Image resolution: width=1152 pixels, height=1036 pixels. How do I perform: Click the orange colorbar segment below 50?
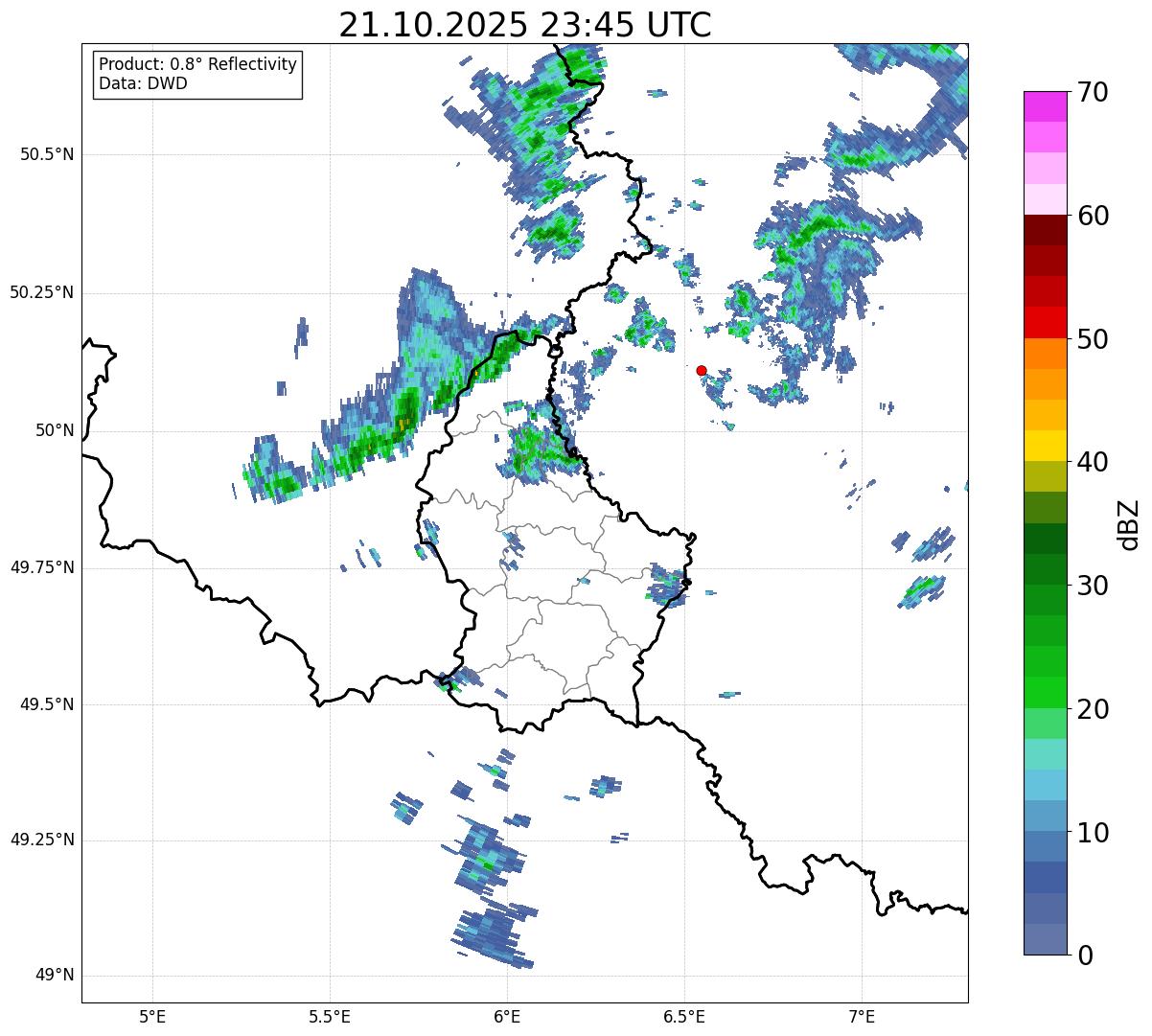pos(1045,354)
